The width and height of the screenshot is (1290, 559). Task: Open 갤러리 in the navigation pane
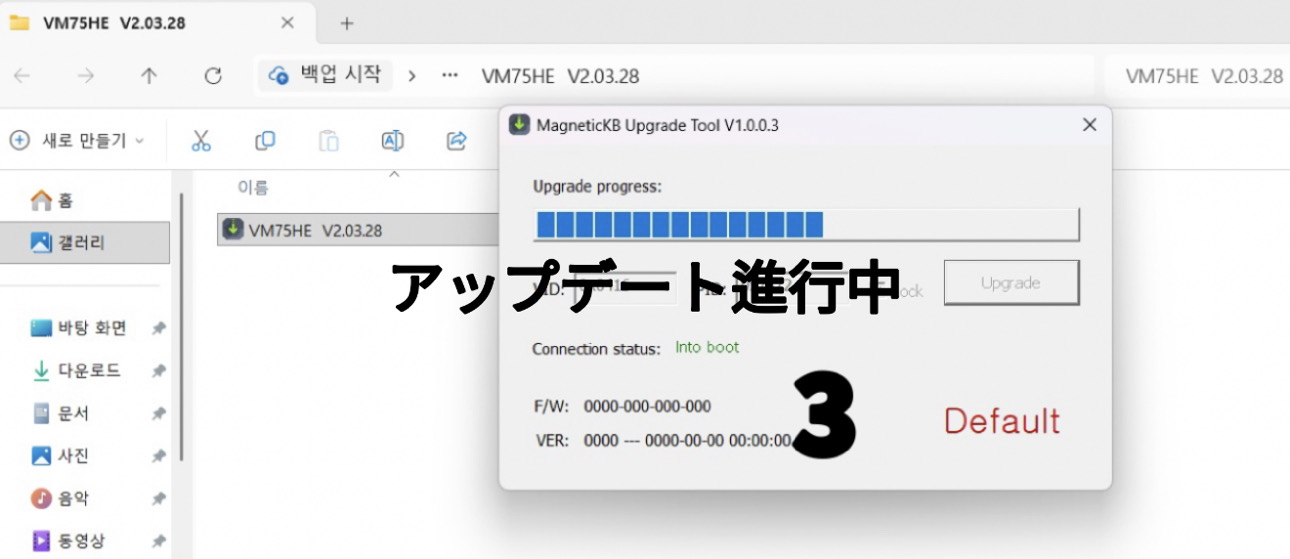coord(84,243)
